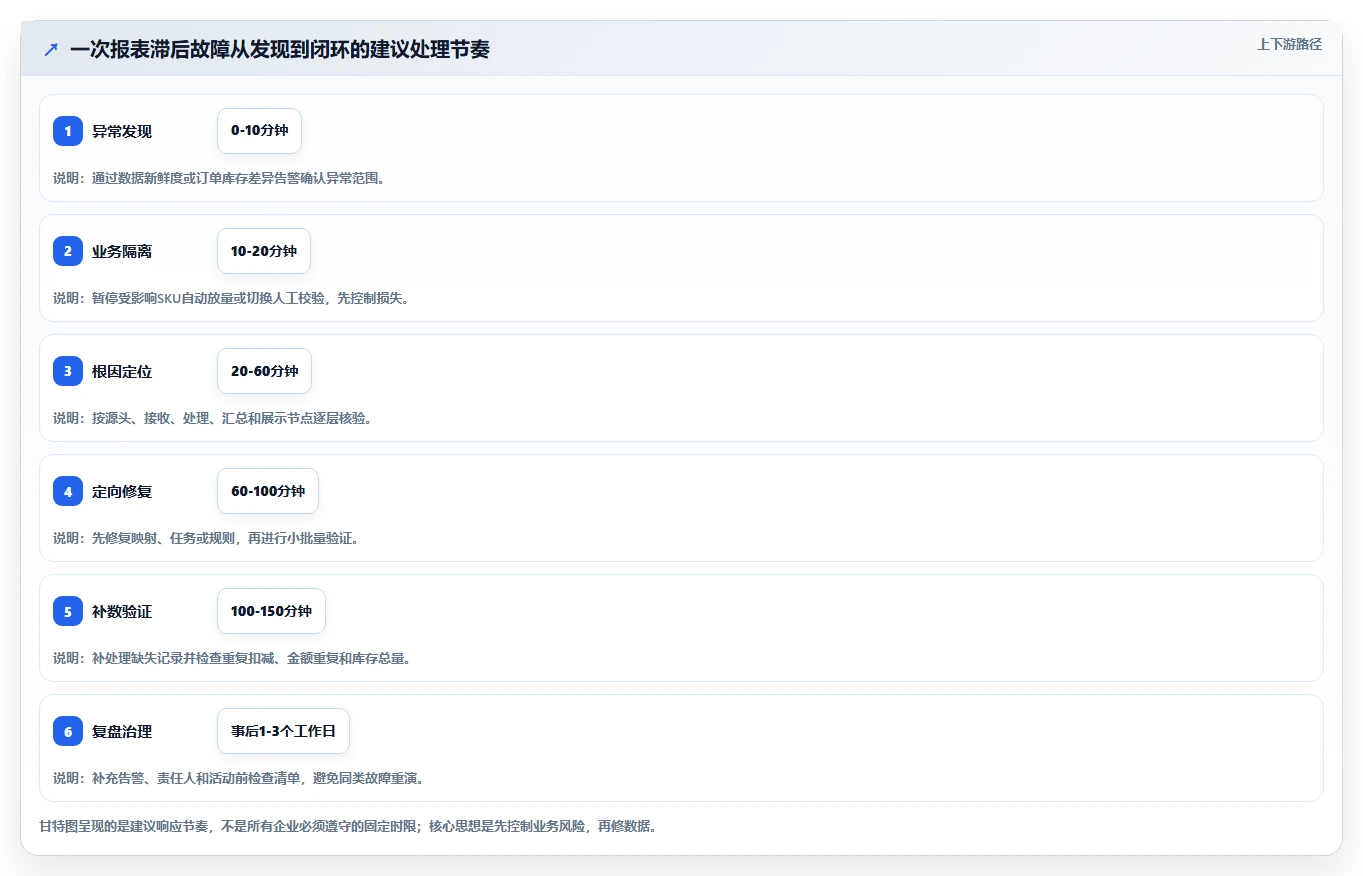Click the 0-10分钟 time pill
The height and width of the screenshot is (876, 1363).
[259, 131]
